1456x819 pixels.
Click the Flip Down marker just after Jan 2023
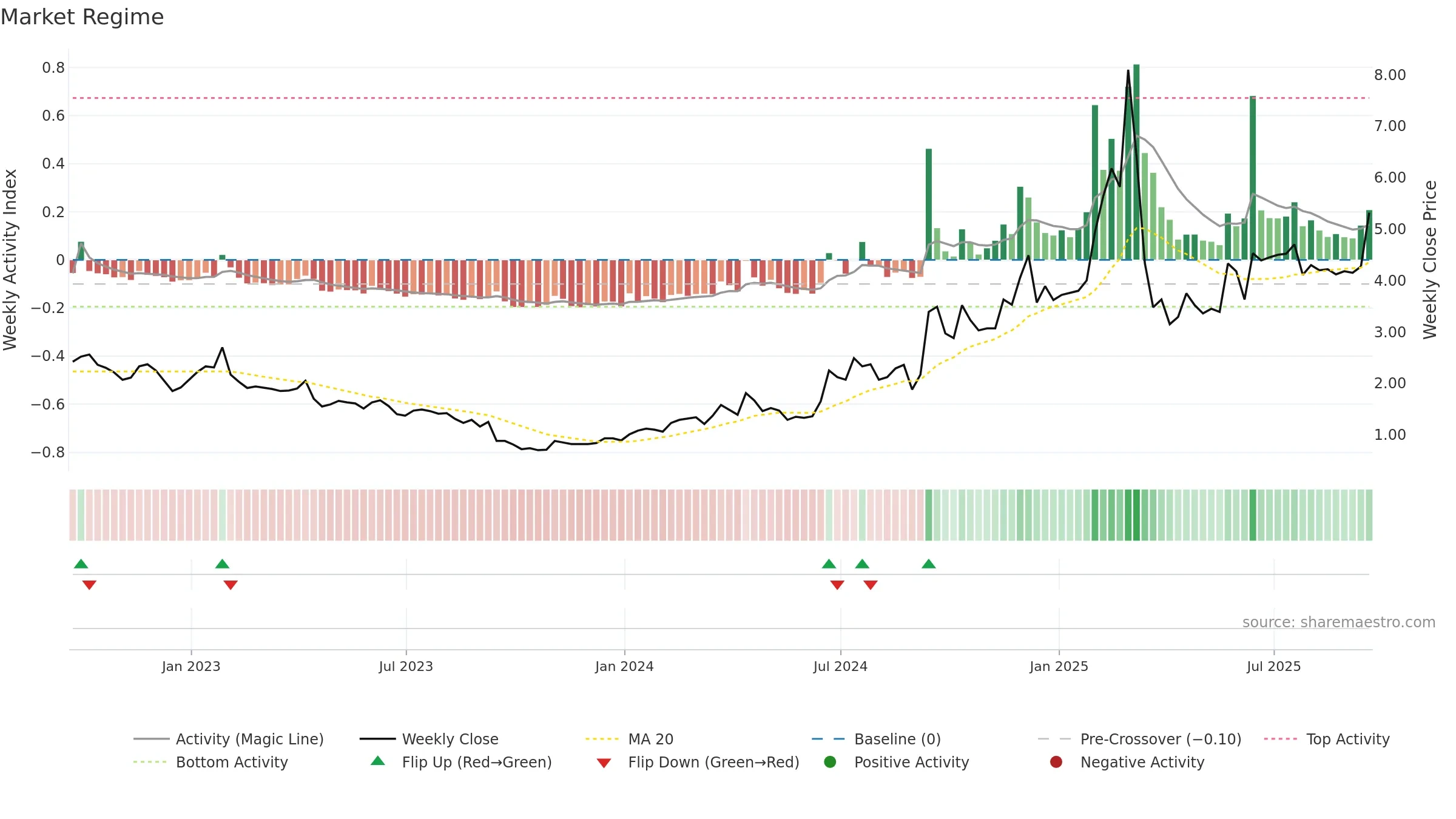coord(231,585)
